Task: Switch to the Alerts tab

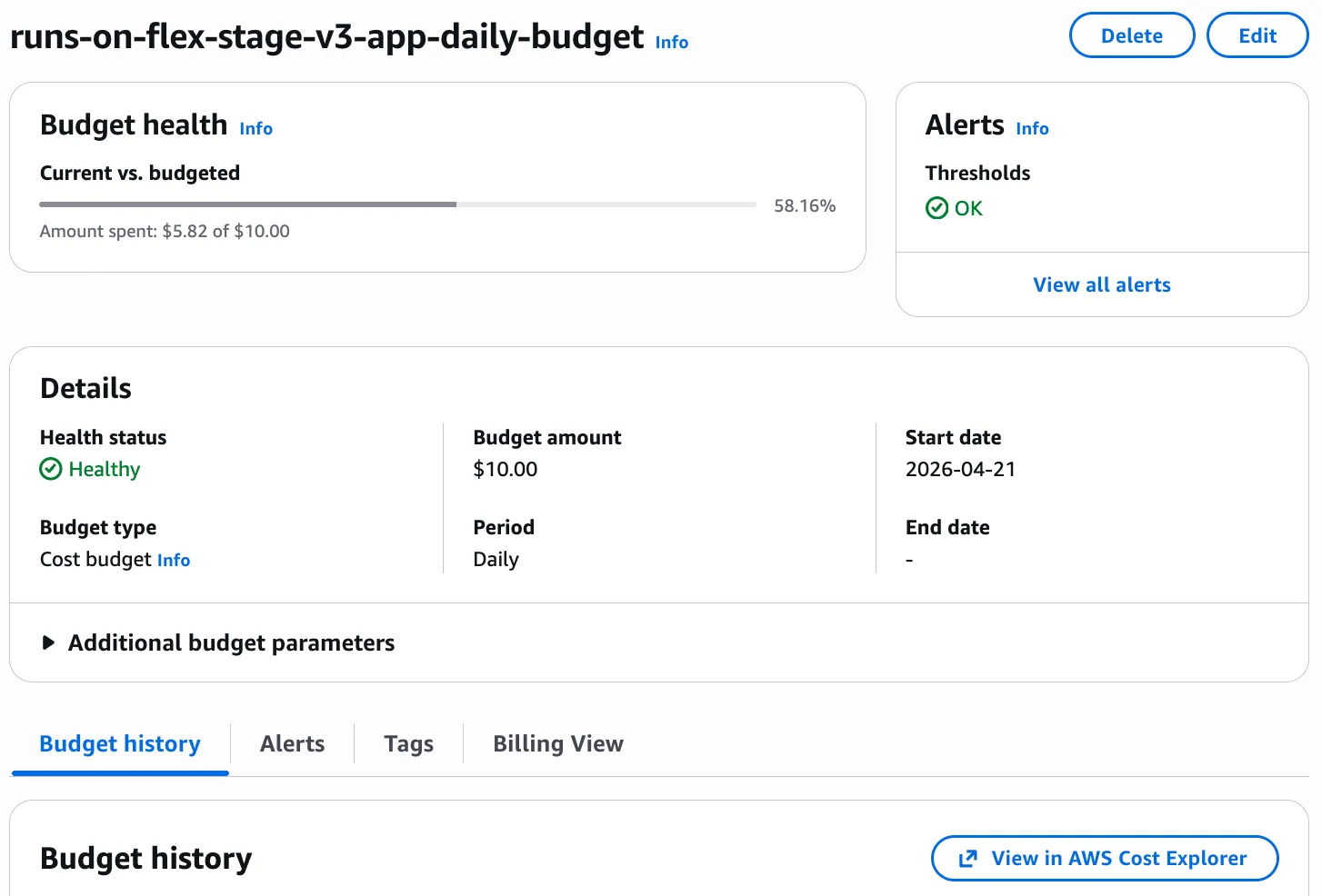Action: tap(292, 743)
